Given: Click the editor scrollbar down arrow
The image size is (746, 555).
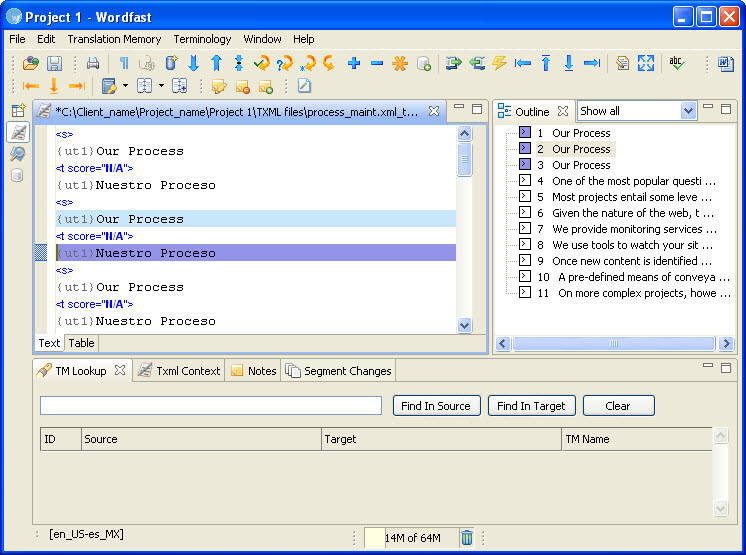Looking at the screenshot, I should pyautogui.click(x=464, y=325).
